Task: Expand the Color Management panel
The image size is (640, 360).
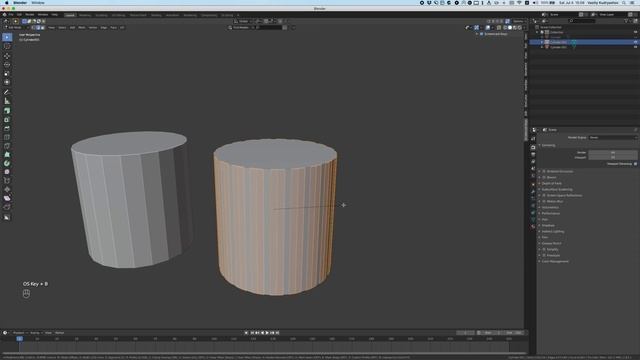Action: (554, 262)
